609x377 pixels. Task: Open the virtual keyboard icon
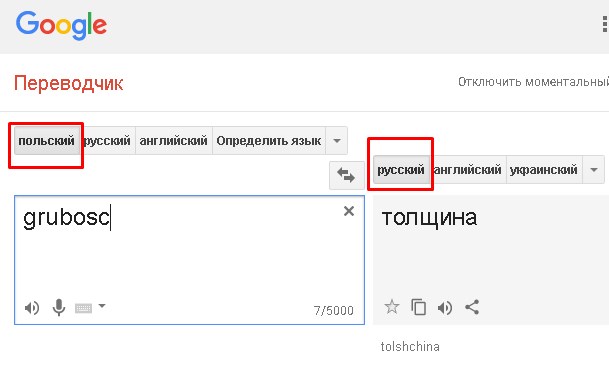pos(83,308)
